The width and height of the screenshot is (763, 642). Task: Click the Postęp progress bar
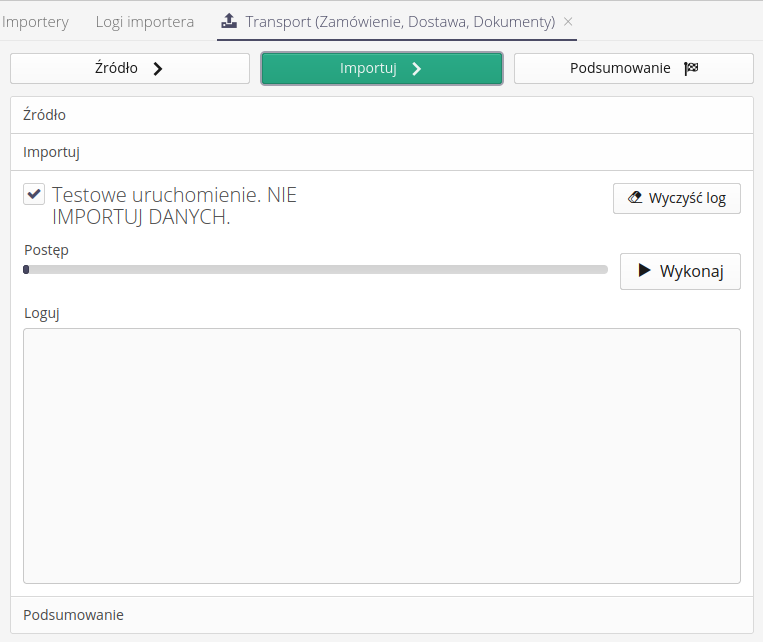click(315, 269)
